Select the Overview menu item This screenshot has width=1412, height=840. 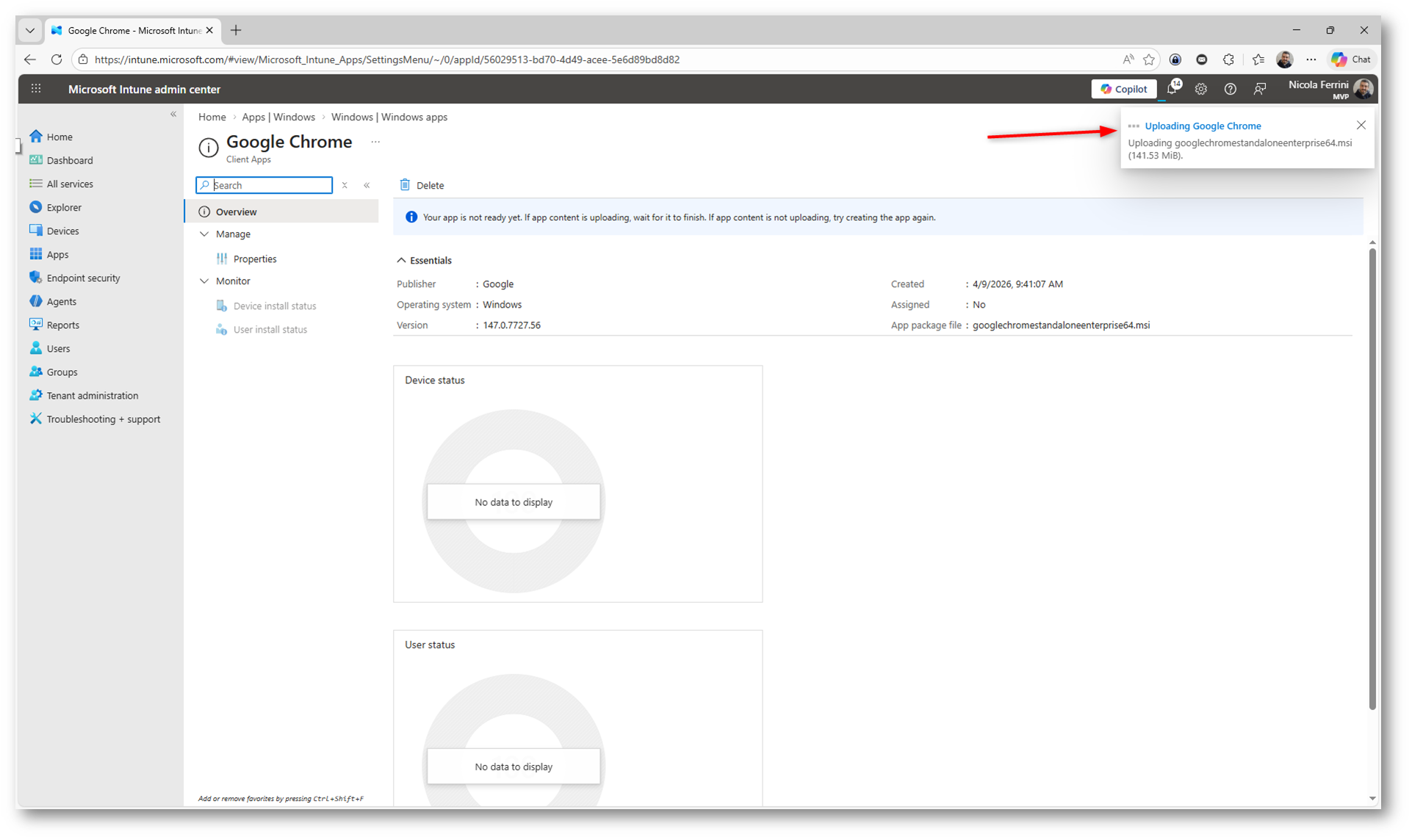[x=236, y=211]
